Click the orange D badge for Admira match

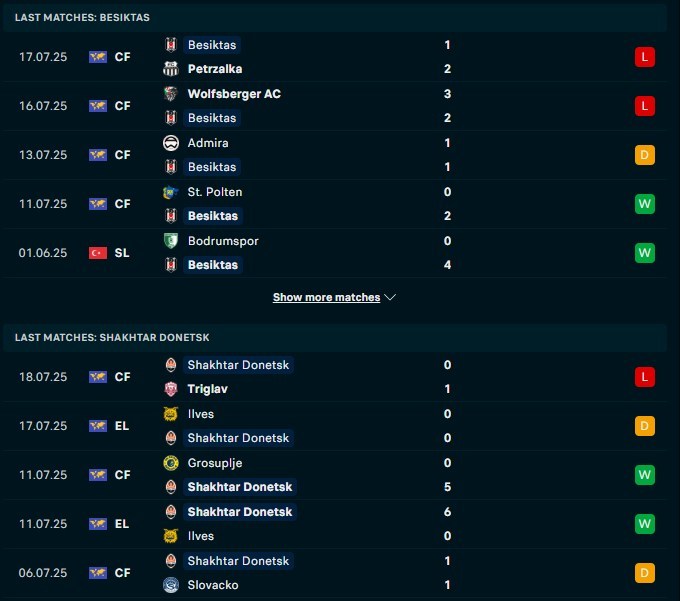(x=644, y=155)
